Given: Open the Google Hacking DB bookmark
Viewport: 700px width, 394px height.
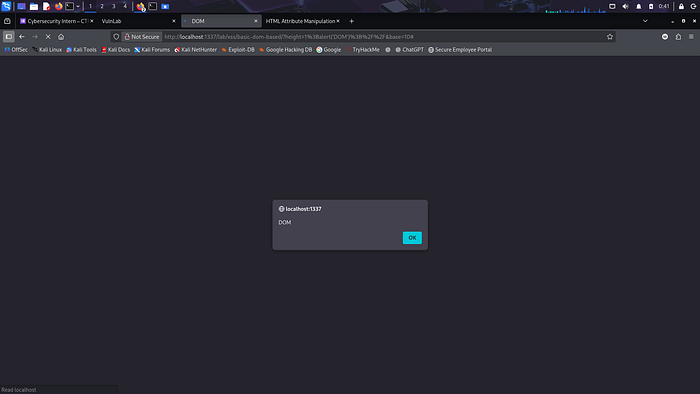Looking at the screenshot, I should point(285,50).
